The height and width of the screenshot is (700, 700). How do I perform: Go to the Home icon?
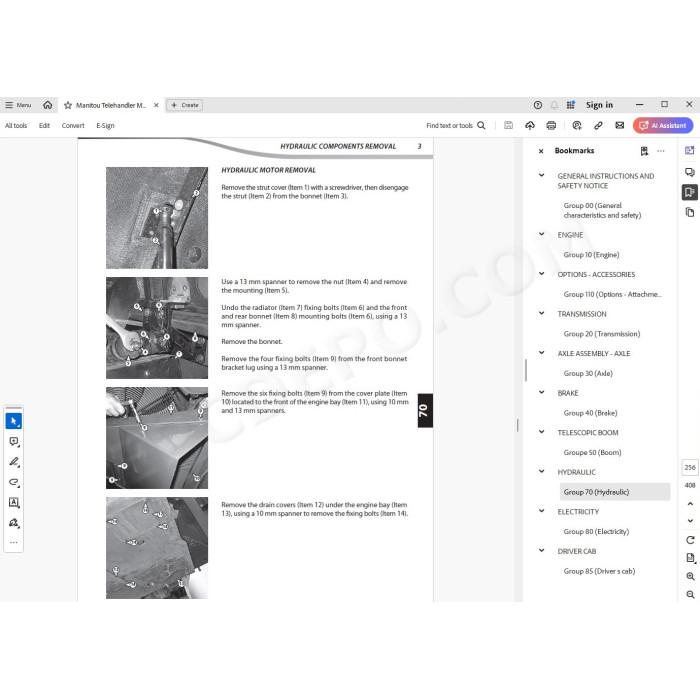47,105
